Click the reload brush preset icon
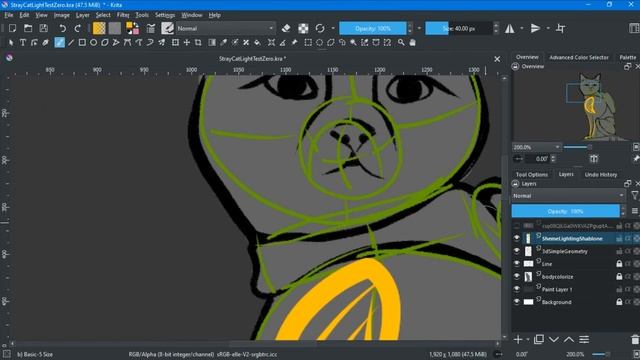Screen dimensions: 640x360 [320, 28]
